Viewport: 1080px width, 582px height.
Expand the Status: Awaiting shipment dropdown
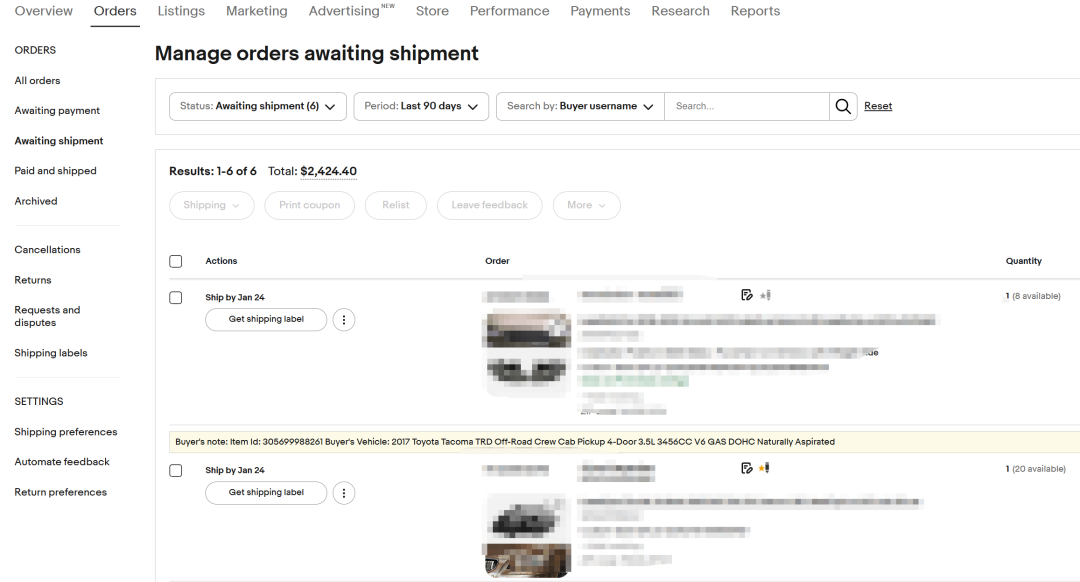coord(258,106)
